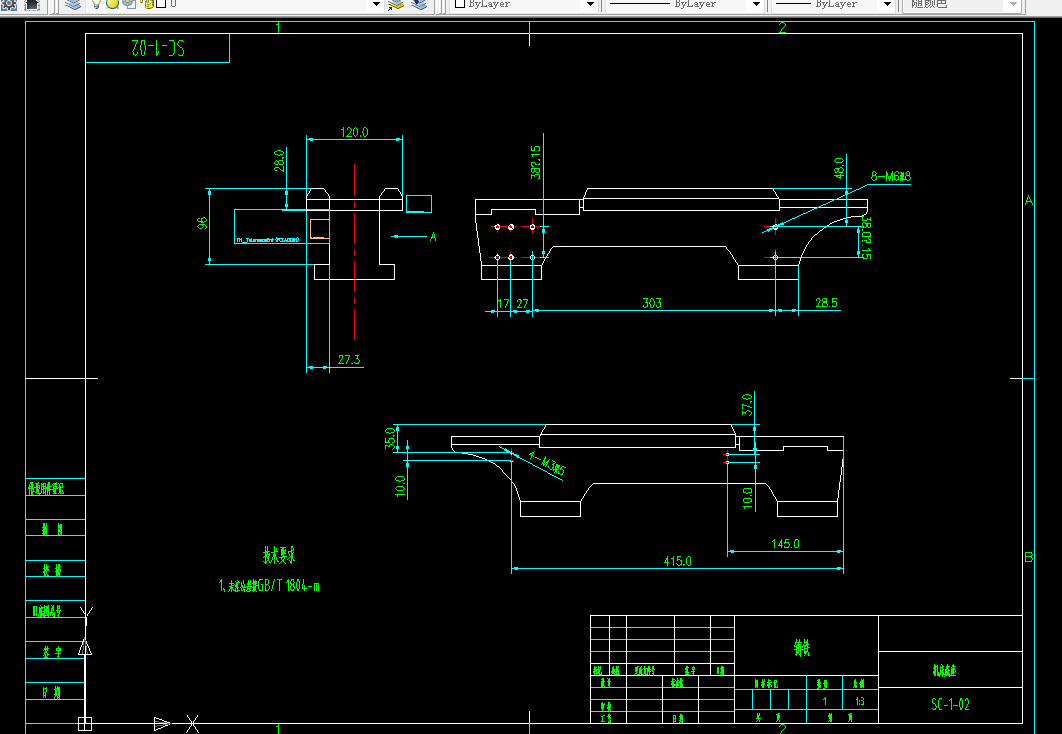The image size is (1062, 734).
Task: Click Make Object's Layer Current icon
Action: pos(396,4)
